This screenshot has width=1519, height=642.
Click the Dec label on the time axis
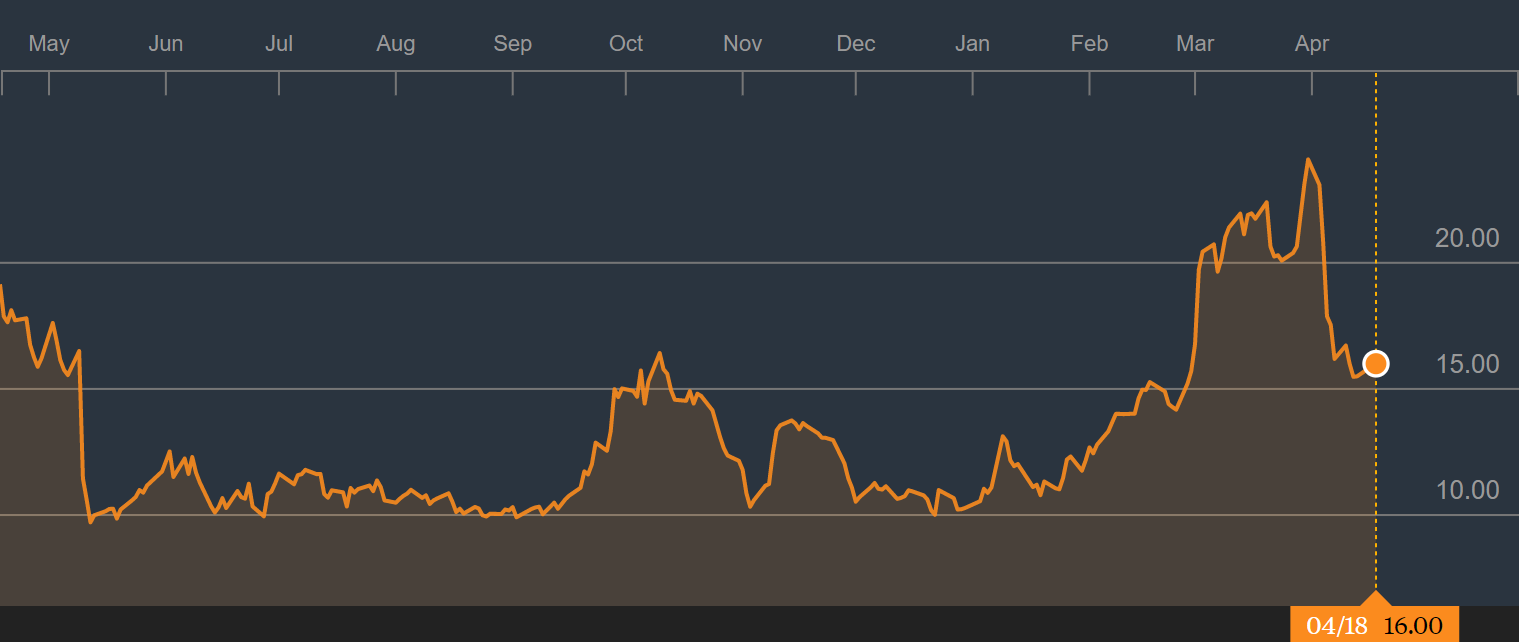(x=856, y=44)
